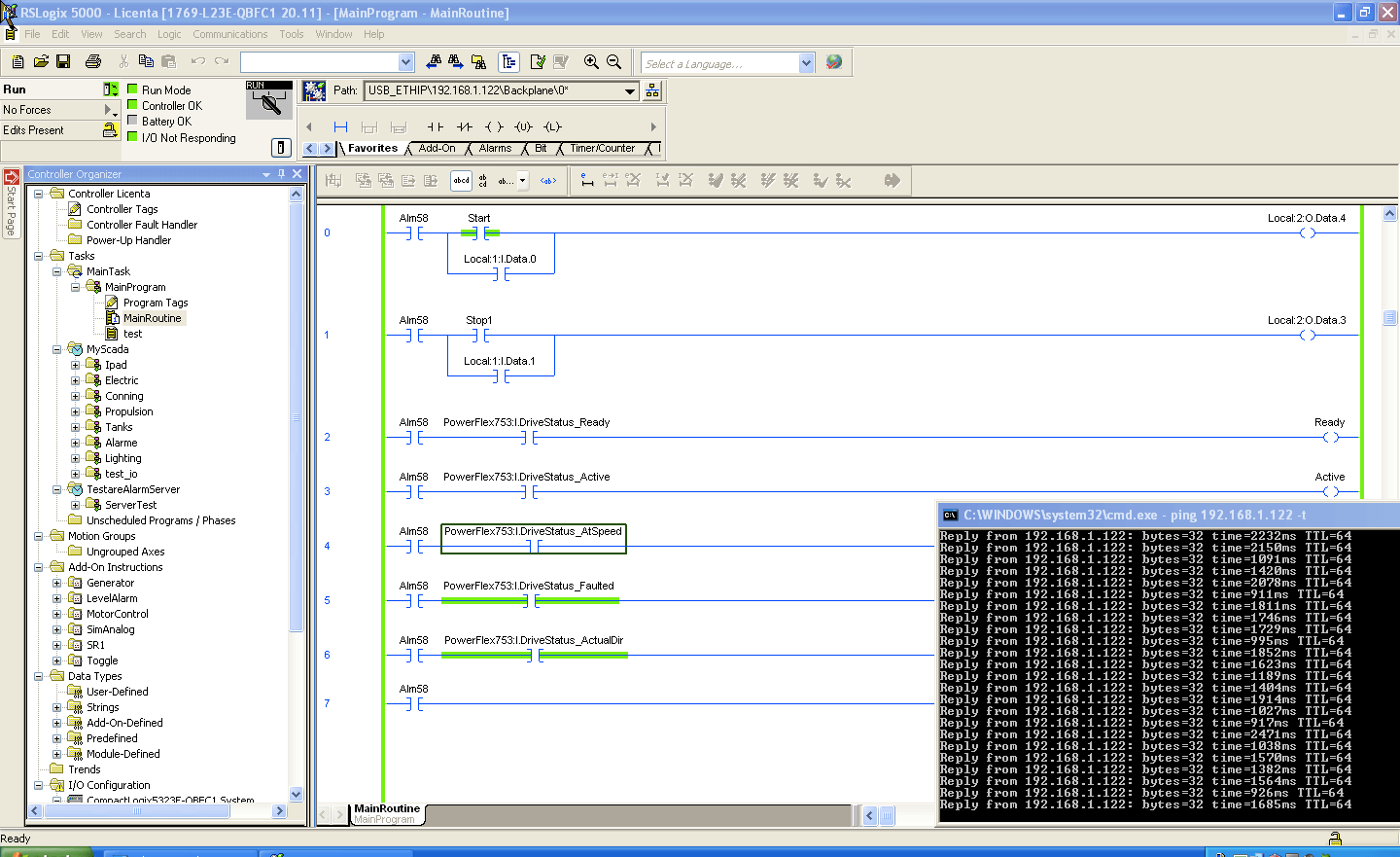Select PowerFlex753 DriveStatus_AtSpeed contact on rung 4
1400x857 pixels.
(x=534, y=539)
